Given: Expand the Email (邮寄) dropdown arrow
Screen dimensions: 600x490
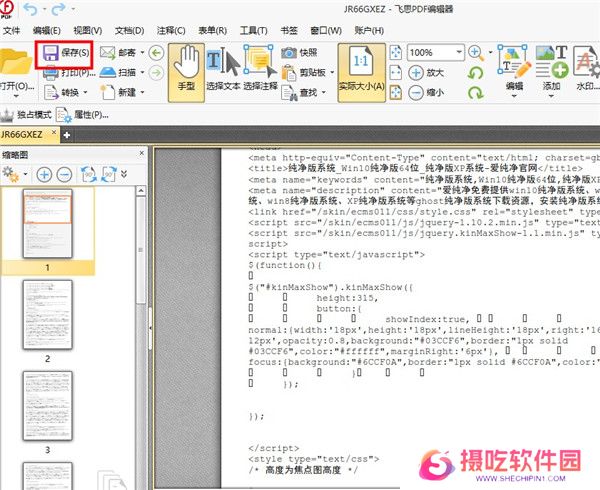Looking at the screenshot, I should [x=142, y=52].
